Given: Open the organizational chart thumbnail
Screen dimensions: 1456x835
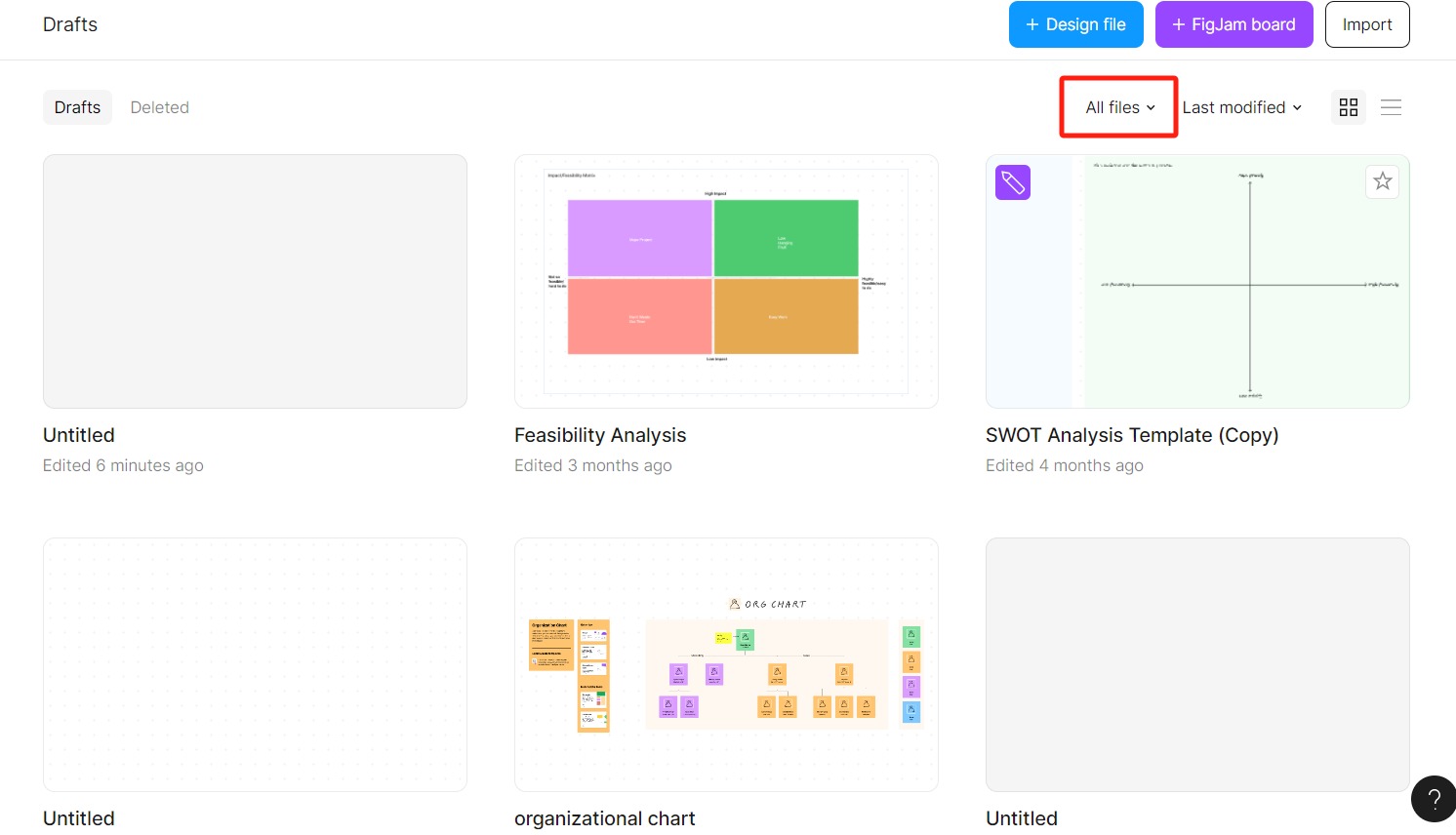Looking at the screenshot, I should click(726, 664).
